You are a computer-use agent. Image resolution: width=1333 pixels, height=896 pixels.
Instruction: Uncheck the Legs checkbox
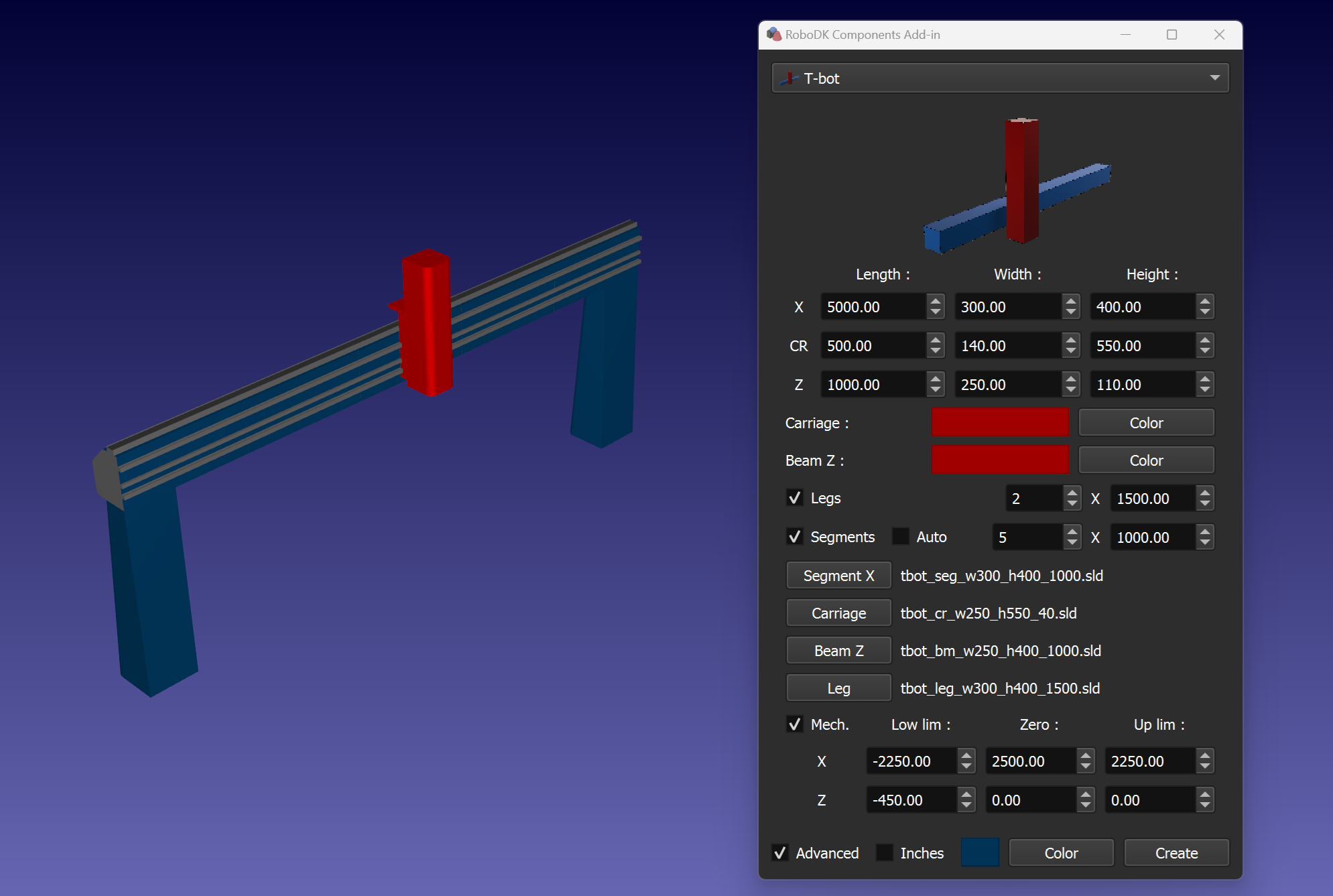click(795, 498)
